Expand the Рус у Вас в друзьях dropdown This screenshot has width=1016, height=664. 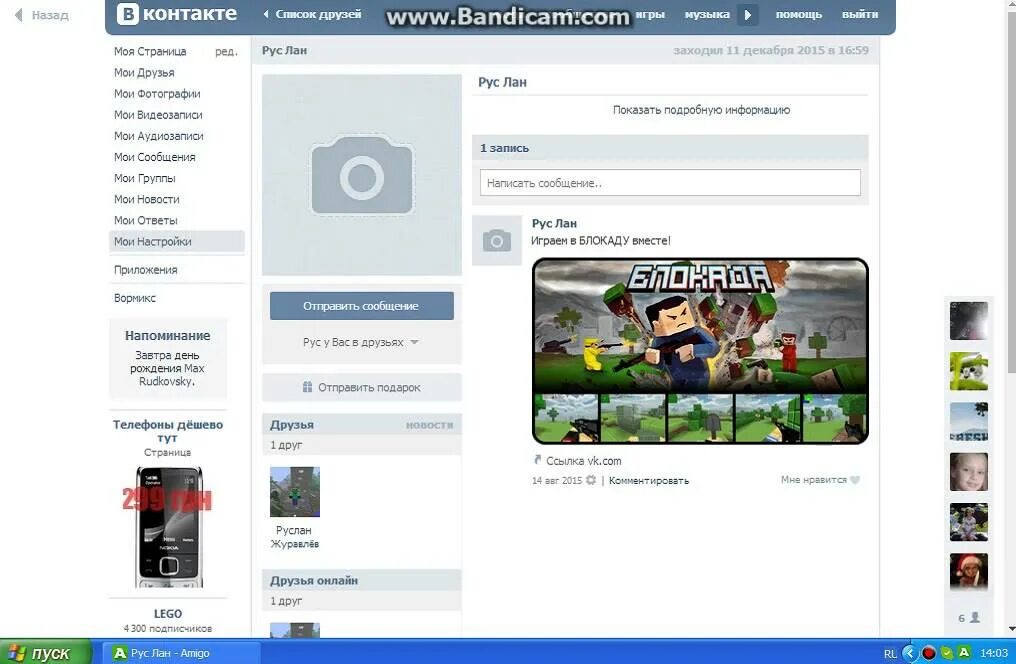coord(361,342)
